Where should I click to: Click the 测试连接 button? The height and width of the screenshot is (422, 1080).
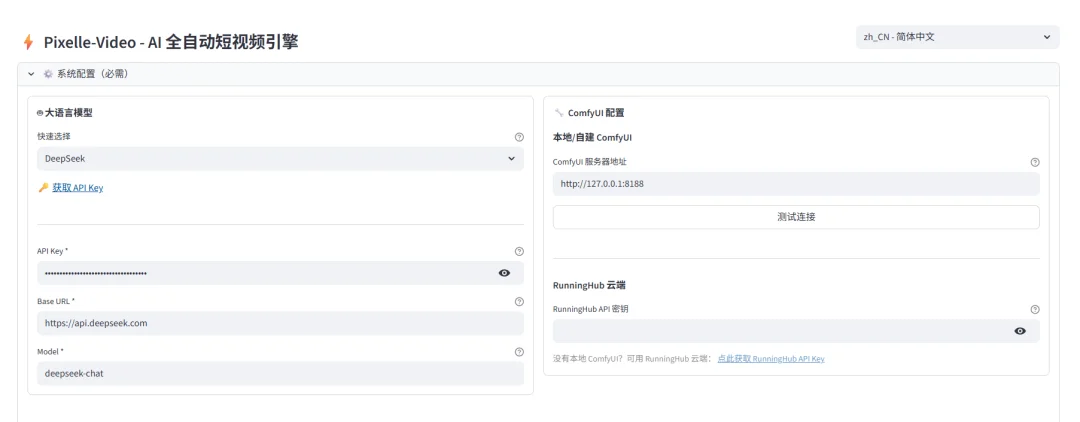point(795,217)
